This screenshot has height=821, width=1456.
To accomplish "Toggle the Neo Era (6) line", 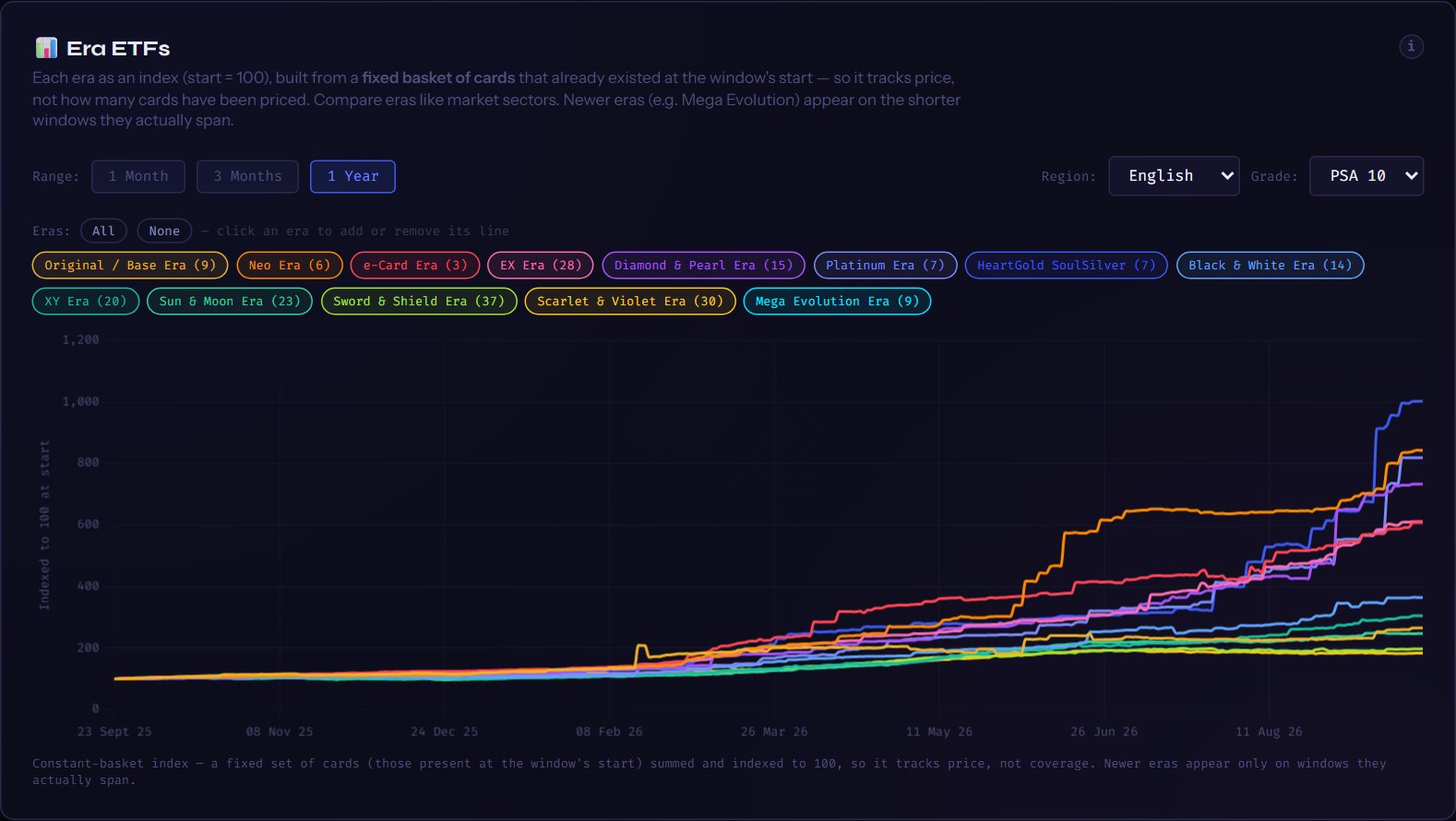I will point(290,265).
